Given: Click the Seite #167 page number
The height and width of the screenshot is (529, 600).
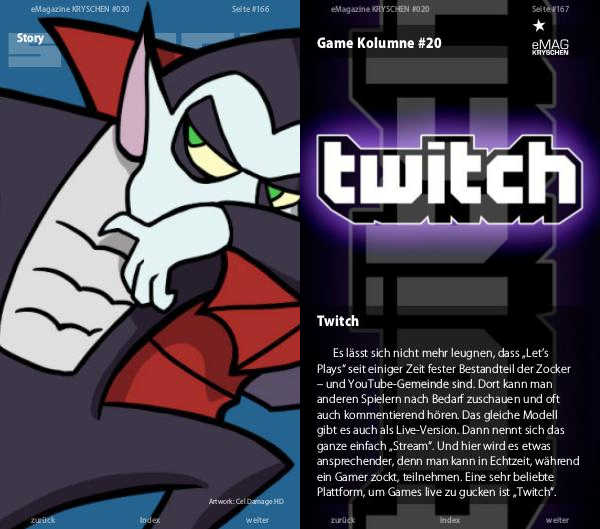Looking at the screenshot, I should click(x=550, y=9).
